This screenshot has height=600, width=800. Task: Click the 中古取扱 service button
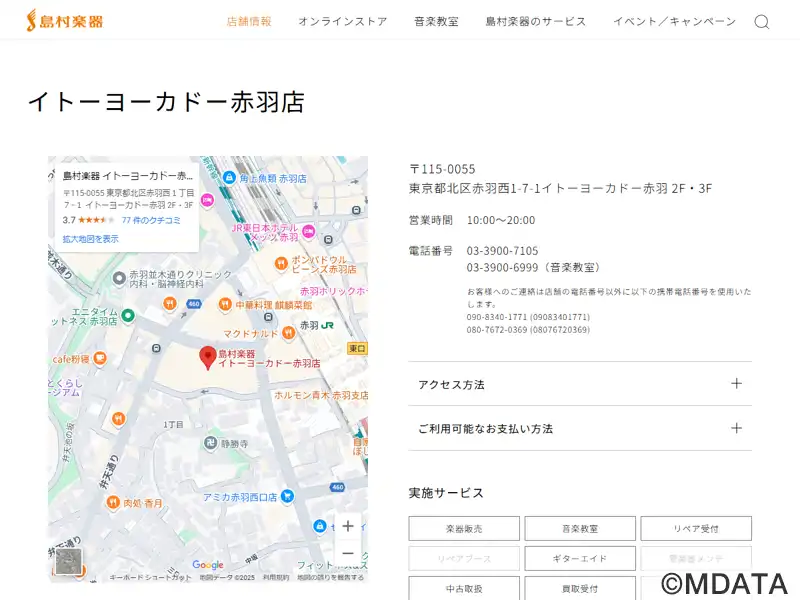464,588
